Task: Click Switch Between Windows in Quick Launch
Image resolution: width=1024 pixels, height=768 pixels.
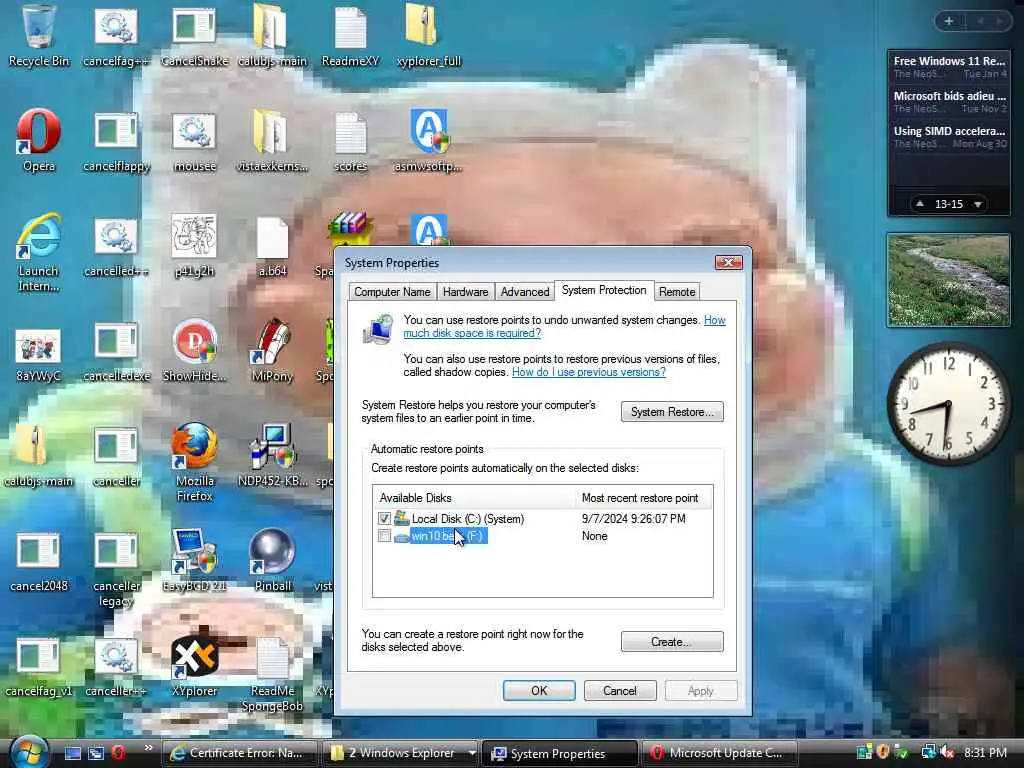Action: pos(95,753)
